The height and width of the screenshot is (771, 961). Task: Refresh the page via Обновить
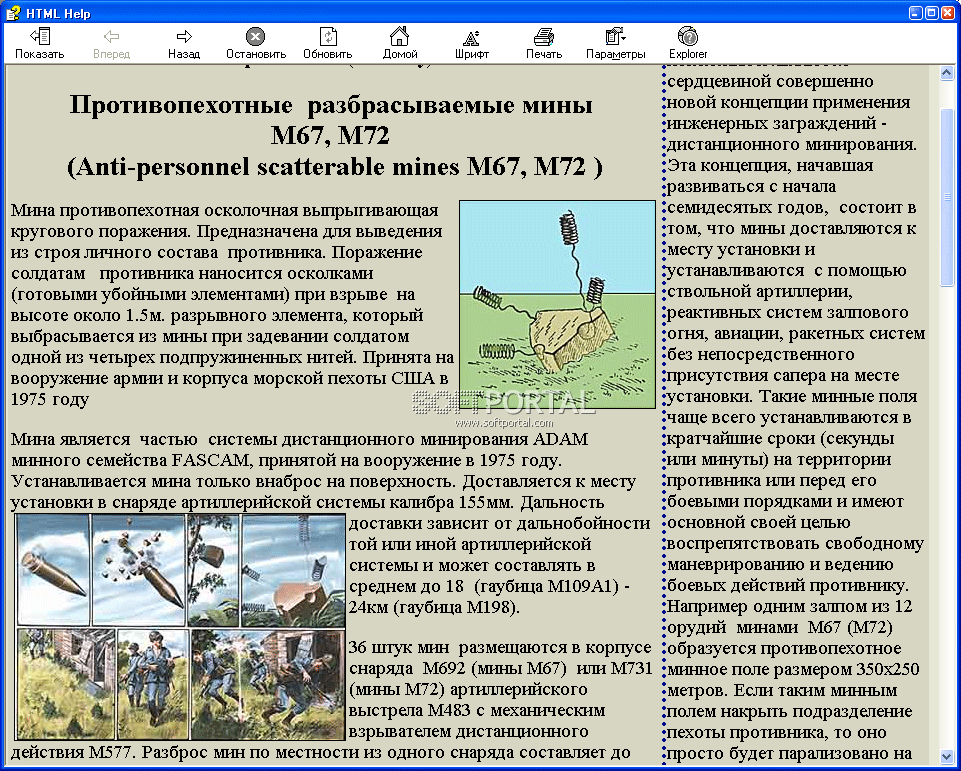point(328,43)
